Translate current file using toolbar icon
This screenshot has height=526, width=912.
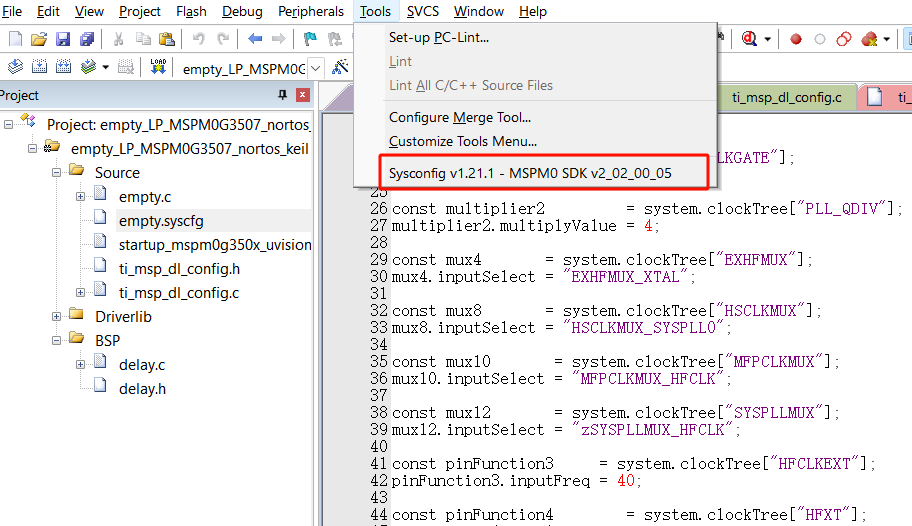15,67
